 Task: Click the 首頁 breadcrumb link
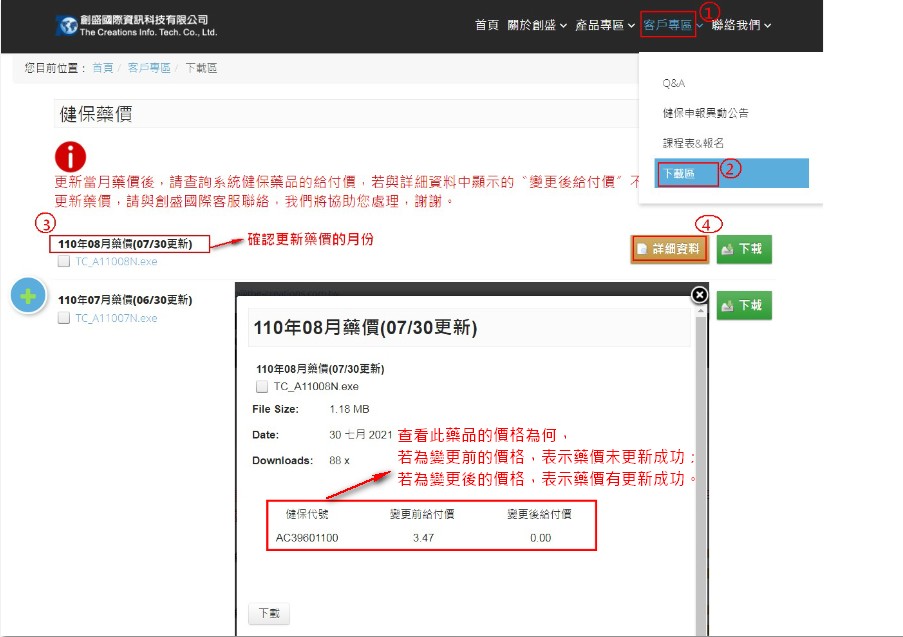(103, 68)
